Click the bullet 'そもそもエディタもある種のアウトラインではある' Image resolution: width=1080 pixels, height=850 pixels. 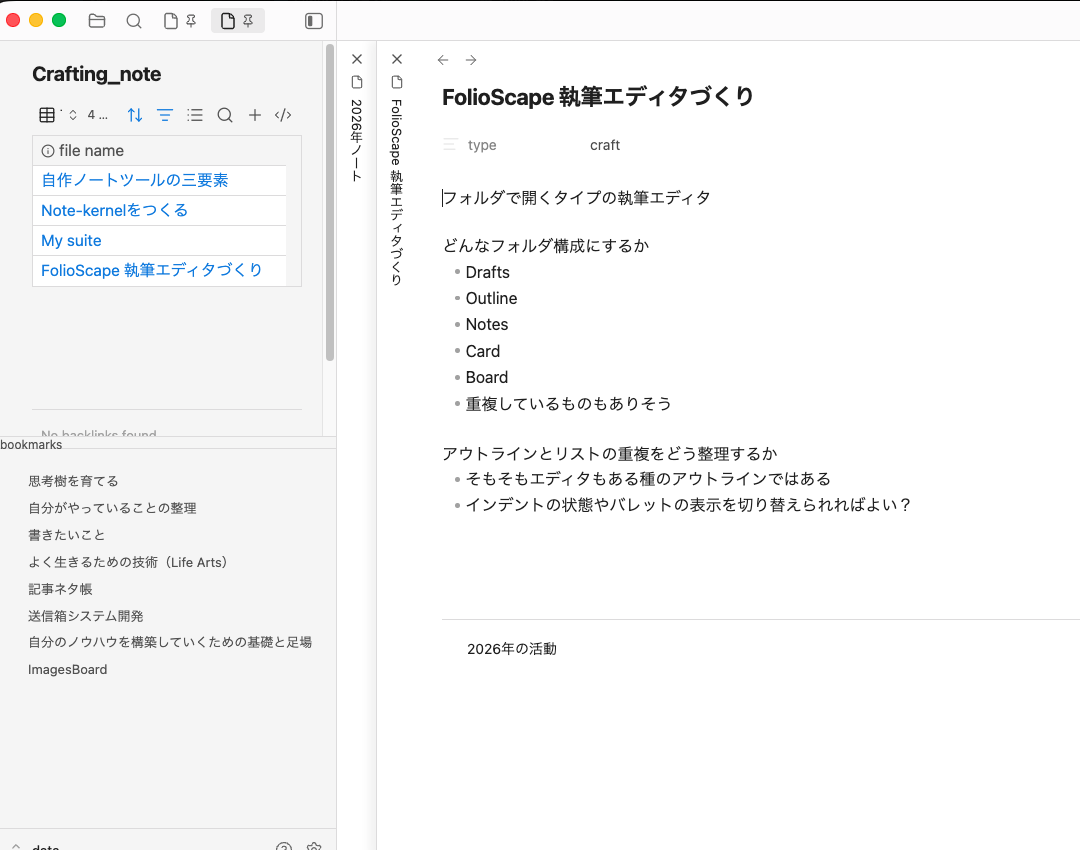coord(648,479)
